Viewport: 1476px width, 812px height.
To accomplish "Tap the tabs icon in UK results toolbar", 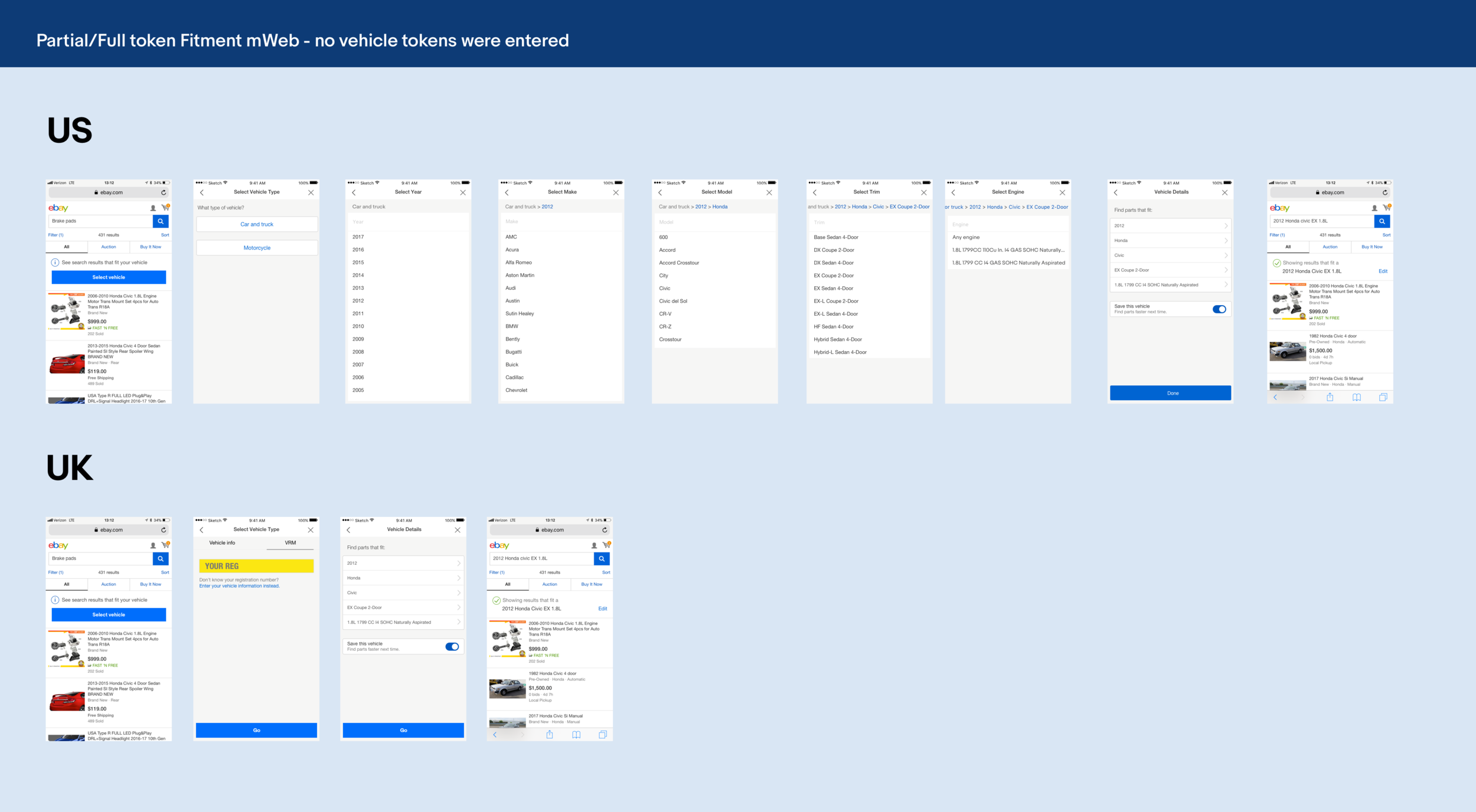I will coord(603,735).
